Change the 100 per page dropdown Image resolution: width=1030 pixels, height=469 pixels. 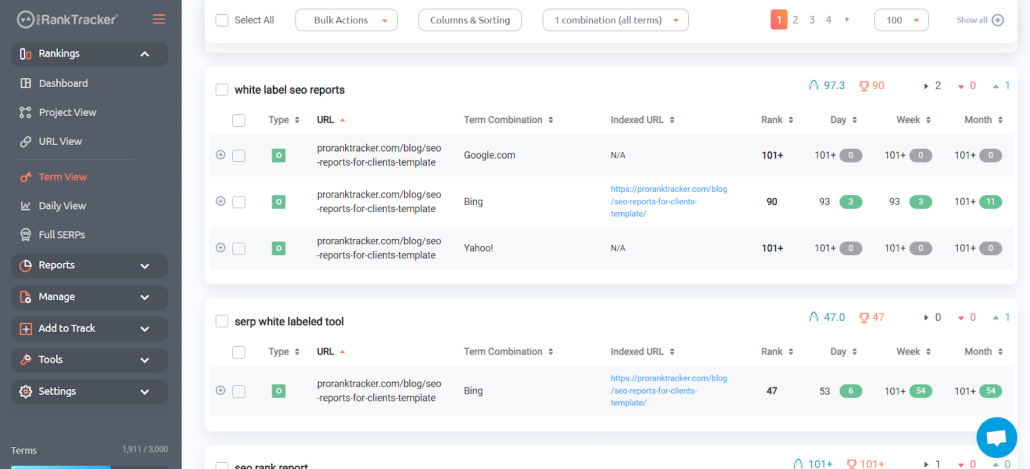[901, 20]
